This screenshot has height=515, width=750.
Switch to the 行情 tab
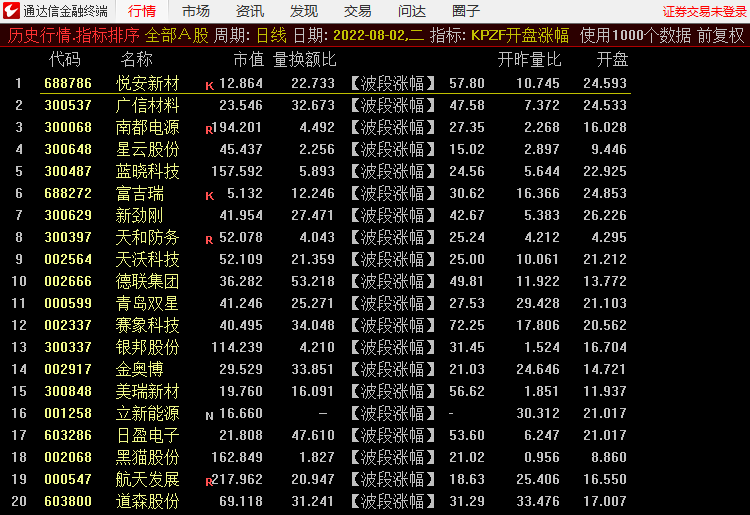[142, 11]
